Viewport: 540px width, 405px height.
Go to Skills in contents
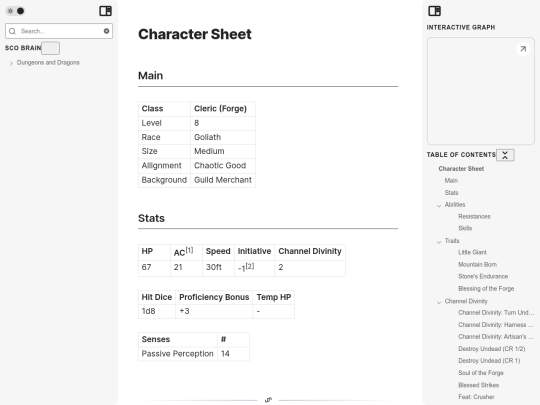[x=465, y=228]
